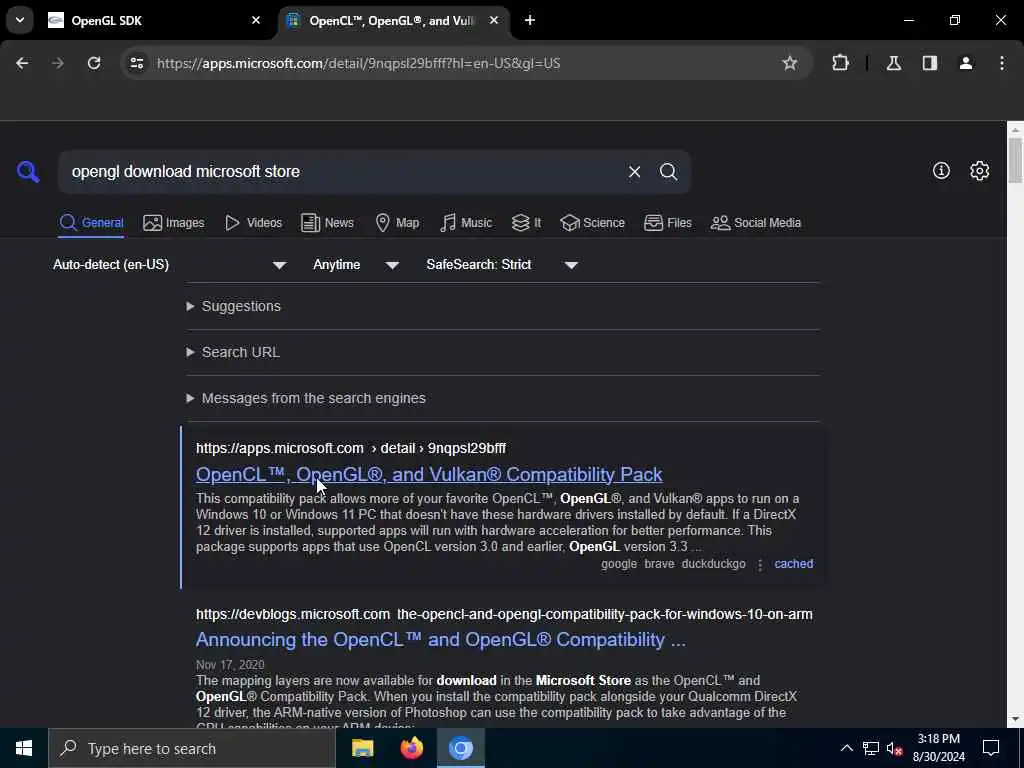Image resolution: width=1024 pixels, height=768 pixels.
Task: Open the Extensions puzzle icon
Action: pos(840,63)
